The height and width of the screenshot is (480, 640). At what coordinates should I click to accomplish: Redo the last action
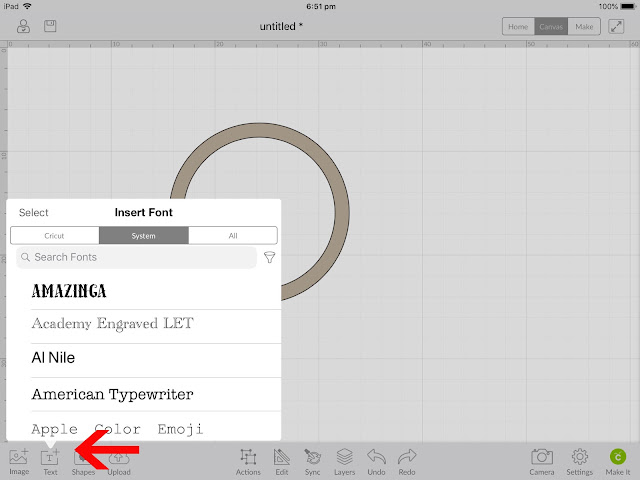point(407,462)
